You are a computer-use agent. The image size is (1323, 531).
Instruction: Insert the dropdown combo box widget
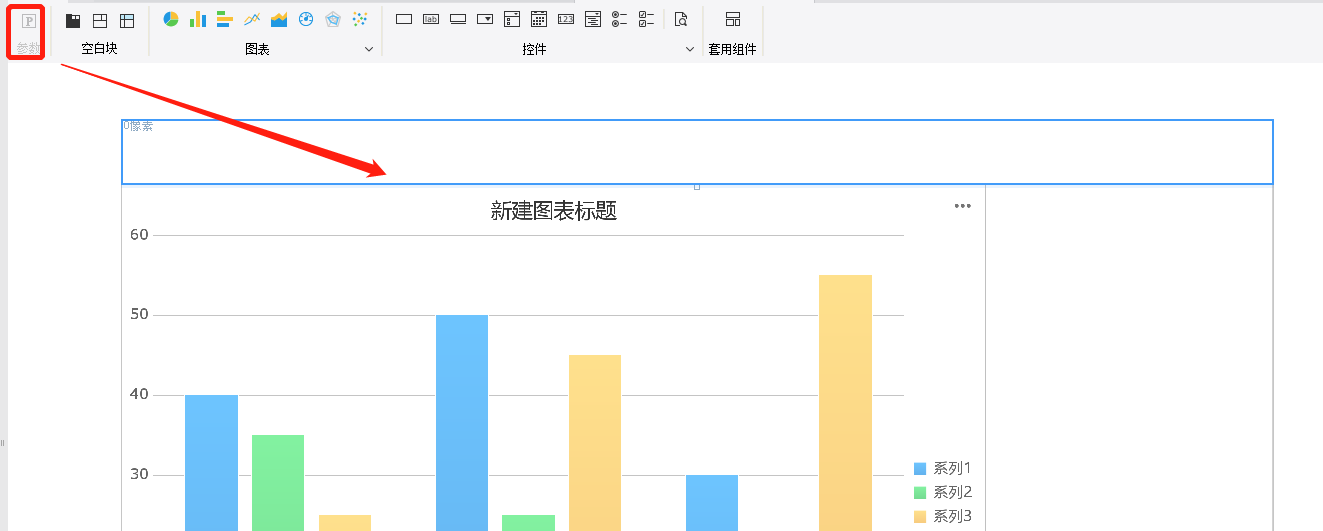(x=485, y=19)
